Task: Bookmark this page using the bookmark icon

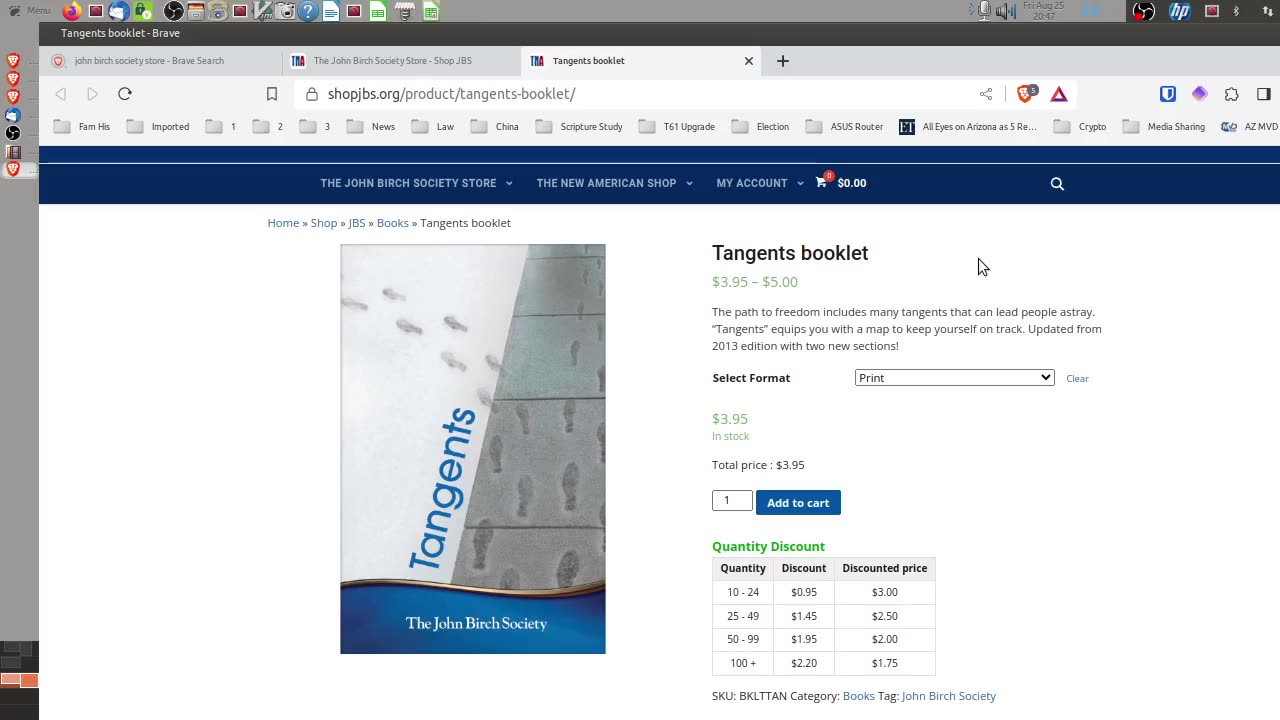Action: 272,94
